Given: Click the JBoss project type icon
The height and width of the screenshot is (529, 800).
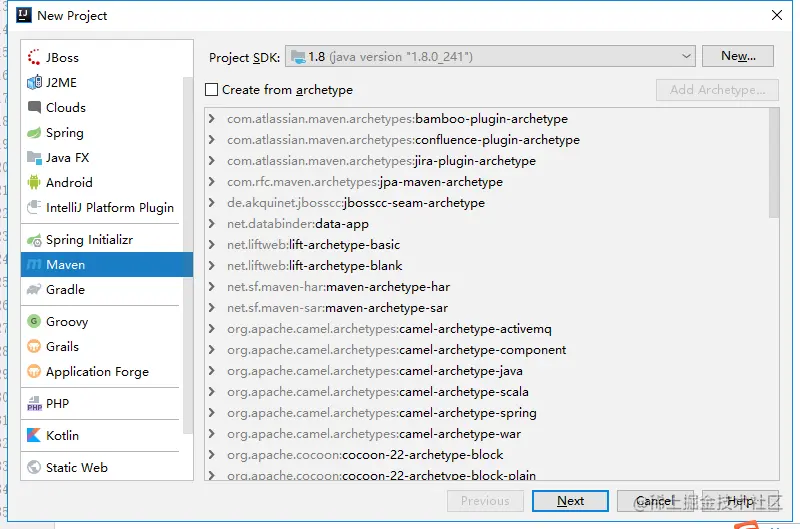Looking at the screenshot, I should (x=34, y=57).
